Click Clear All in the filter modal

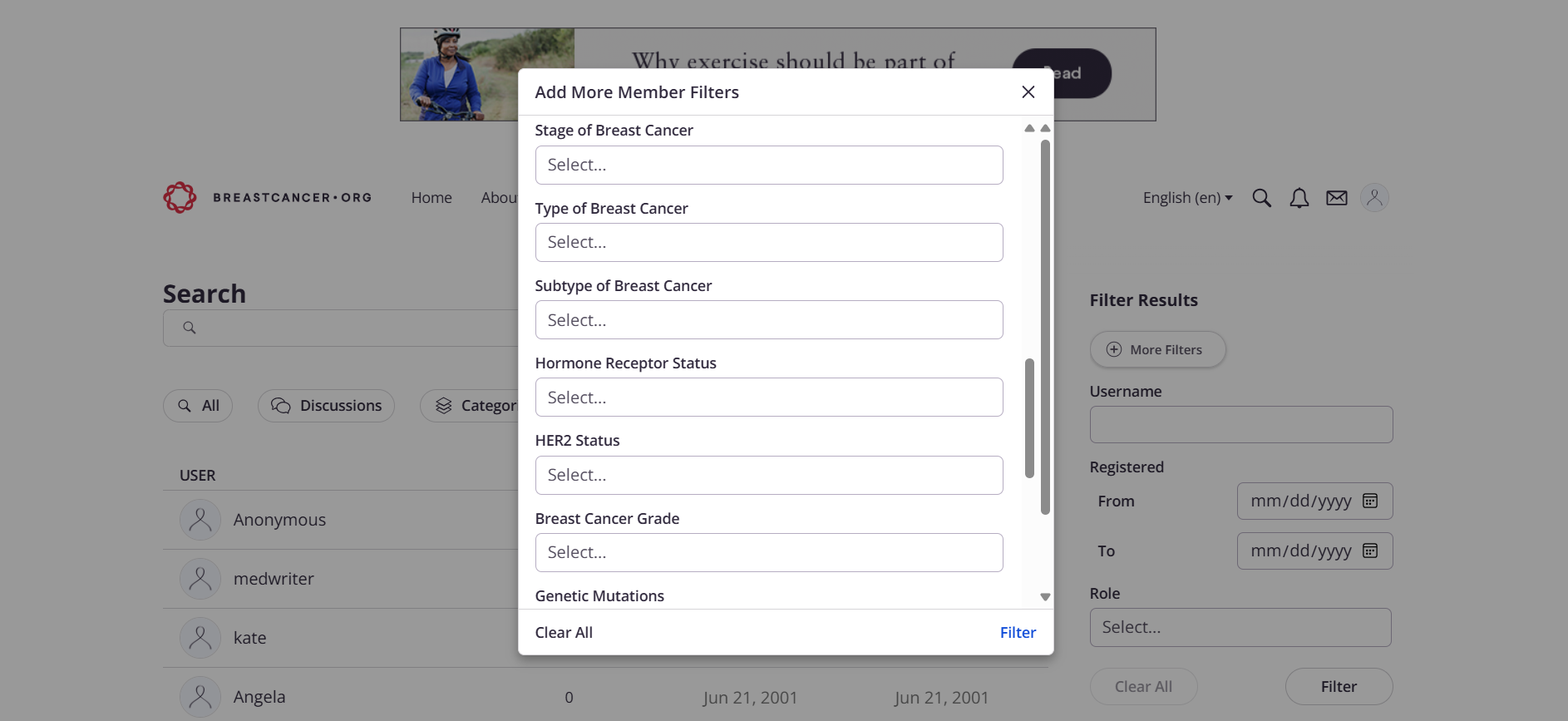tap(564, 632)
